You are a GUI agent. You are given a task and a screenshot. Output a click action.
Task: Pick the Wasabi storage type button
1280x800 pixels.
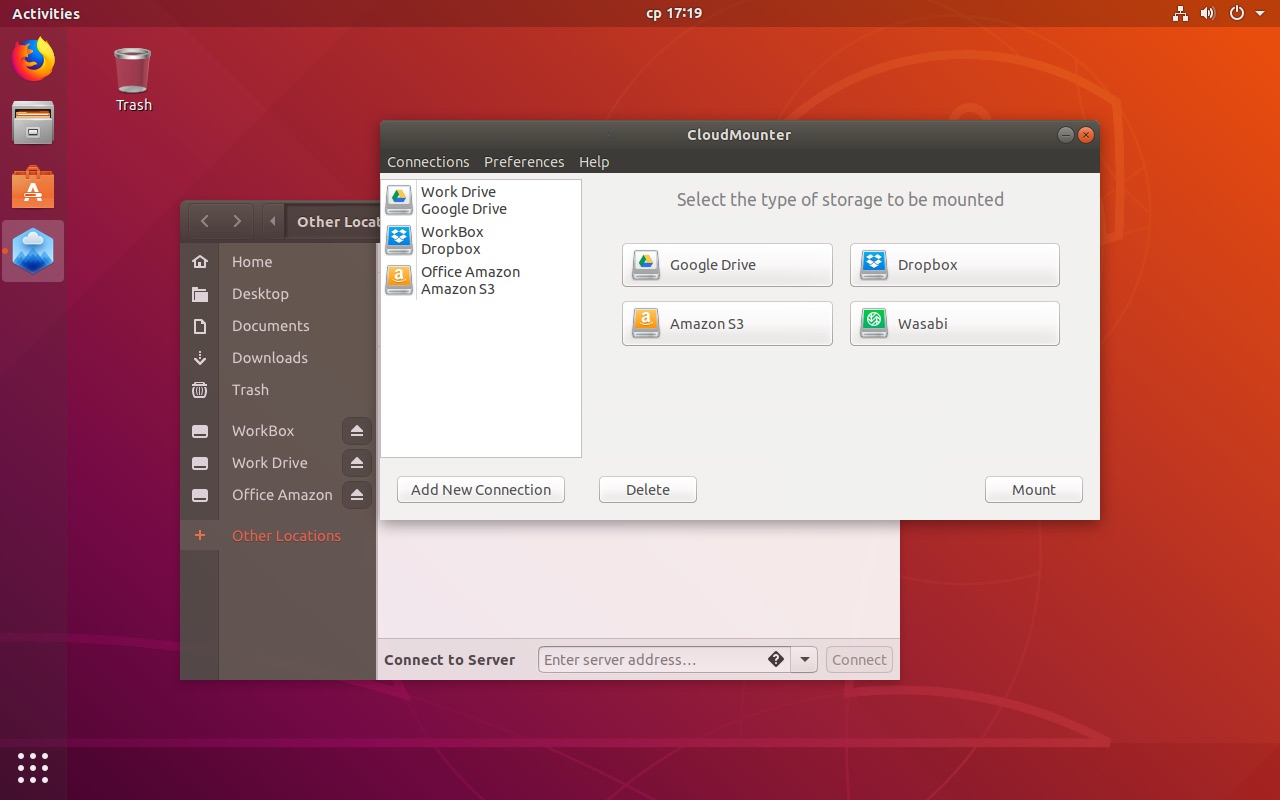coord(954,324)
